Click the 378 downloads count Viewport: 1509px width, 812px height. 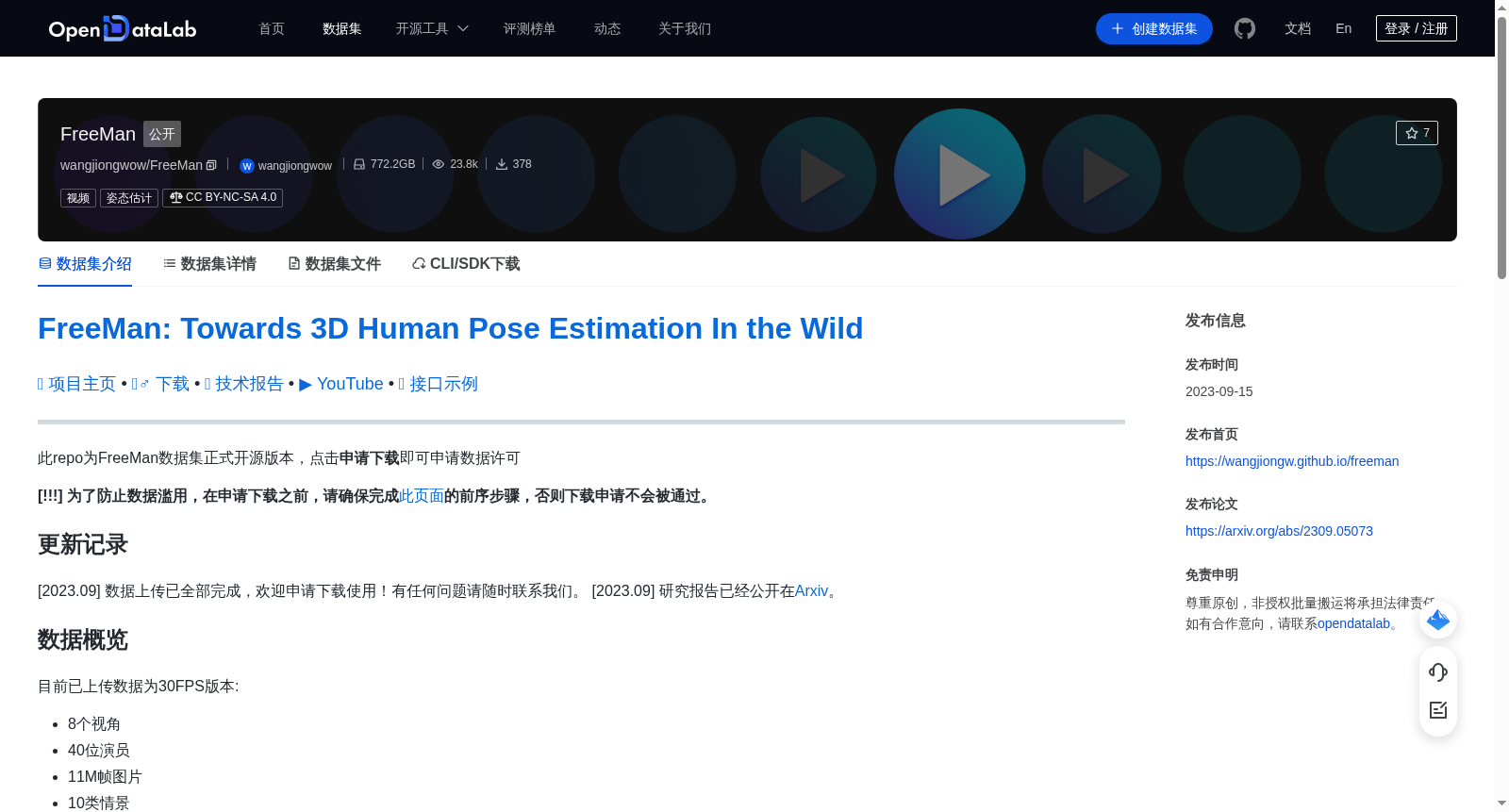(x=514, y=164)
